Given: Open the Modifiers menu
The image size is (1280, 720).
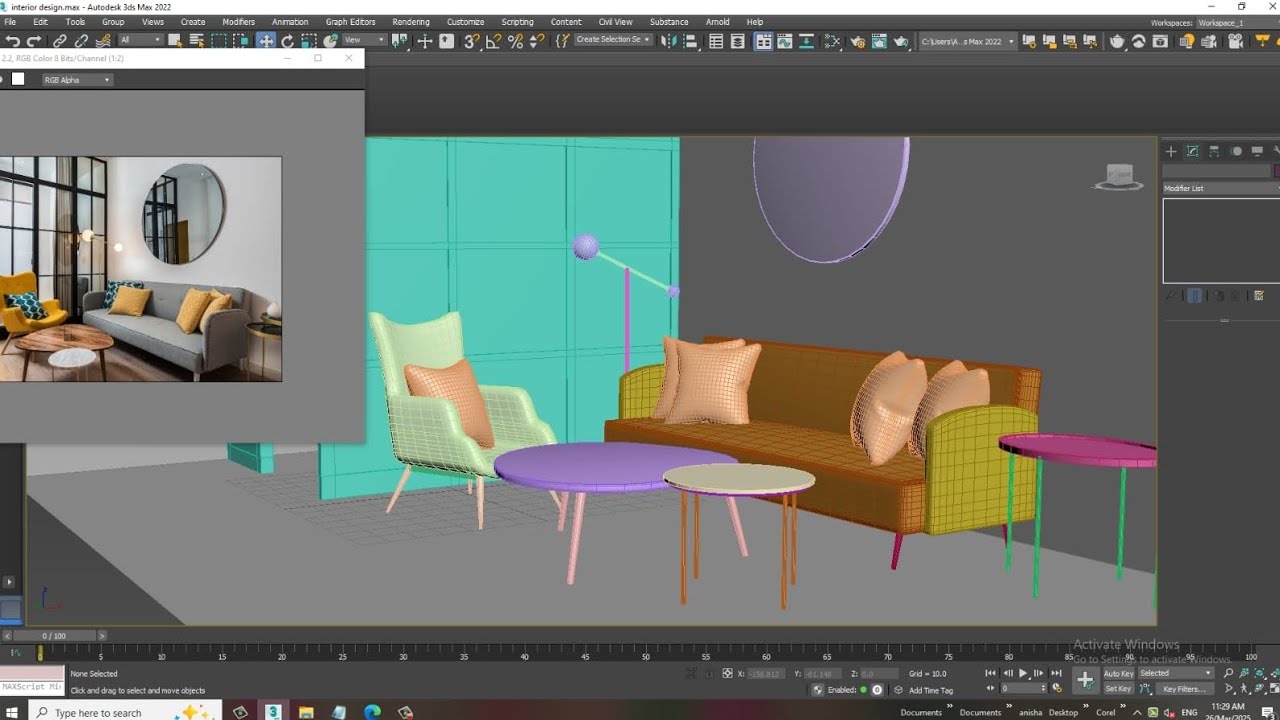Looking at the screenshot, I should pyautogui.click(x=238, y=21).
